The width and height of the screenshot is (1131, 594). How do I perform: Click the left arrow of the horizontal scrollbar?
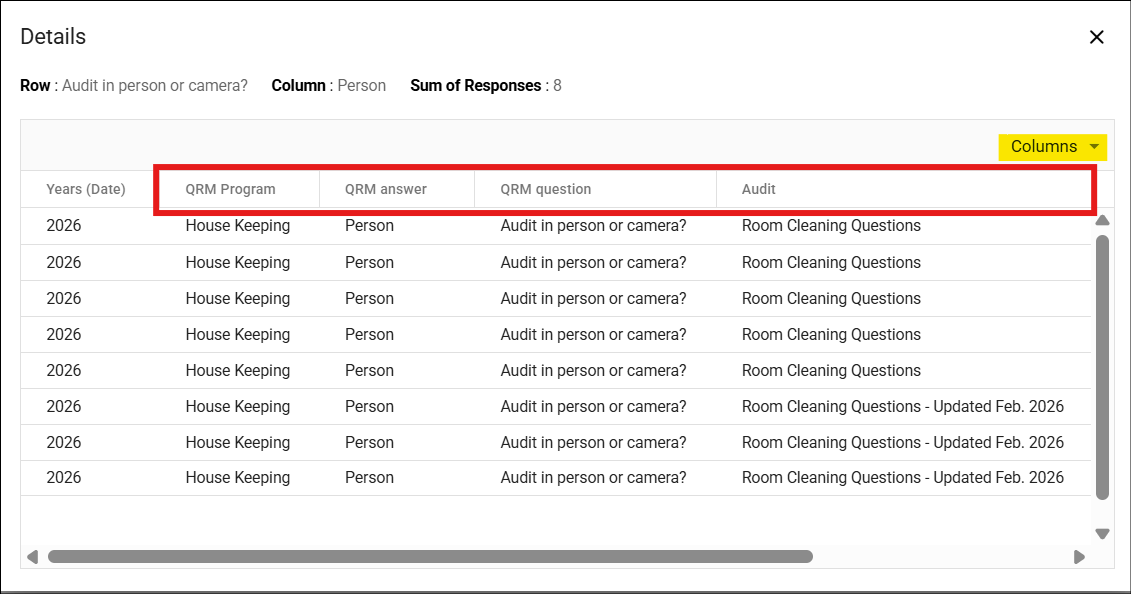[x=32, y=556]
